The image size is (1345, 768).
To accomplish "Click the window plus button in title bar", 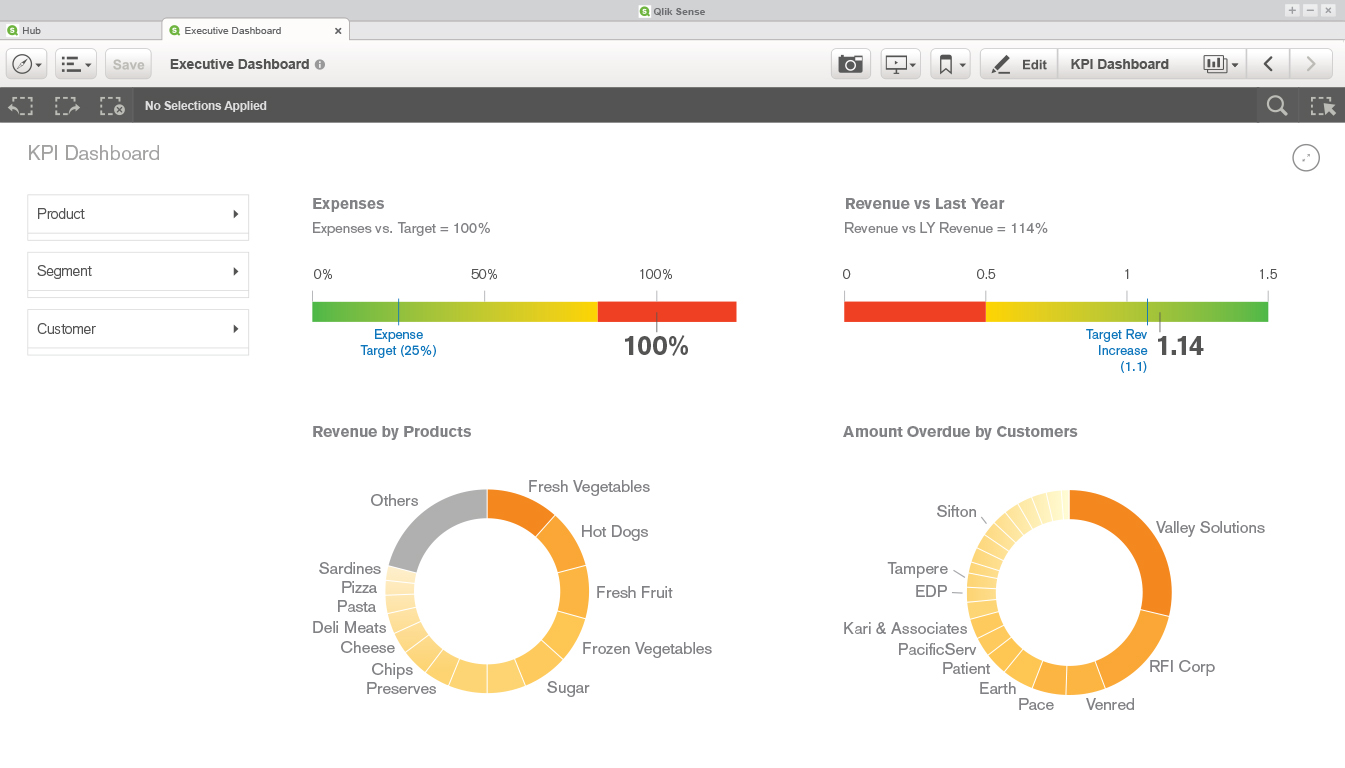I will pyautogui.click(x=1292, y=10).
